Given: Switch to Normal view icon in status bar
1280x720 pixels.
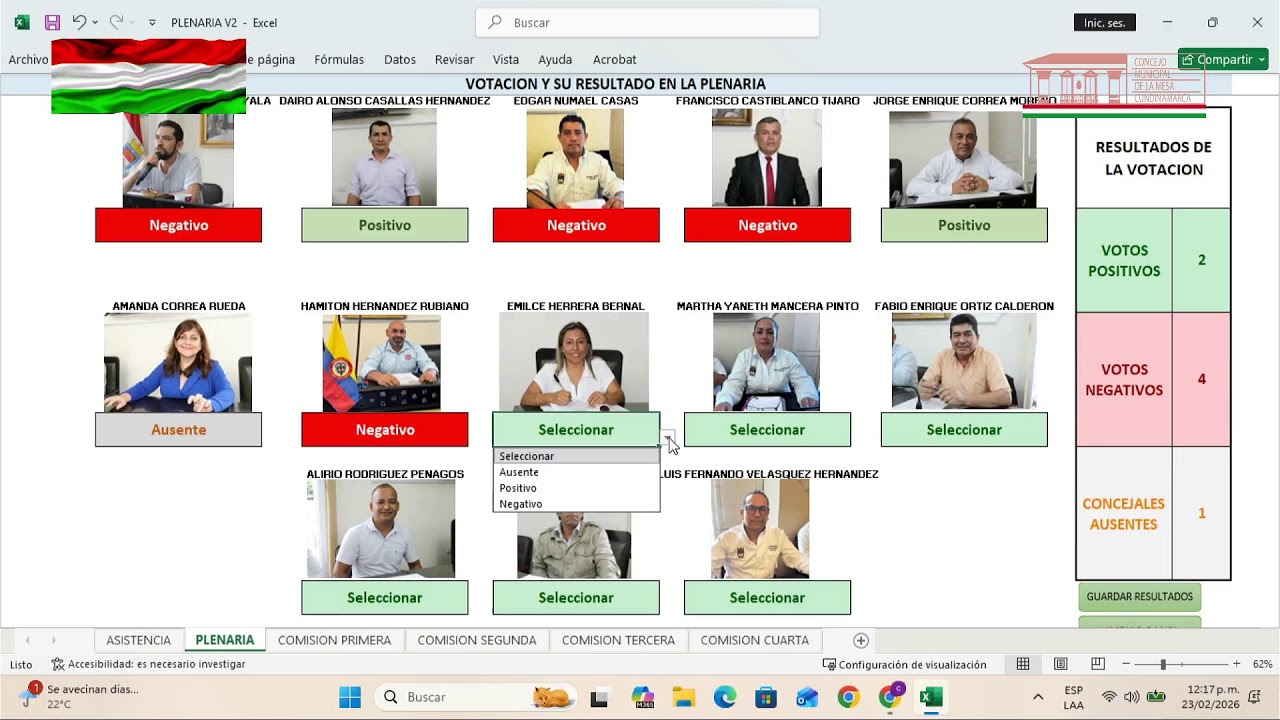Looking at the screenshot, I should 1023,664.
